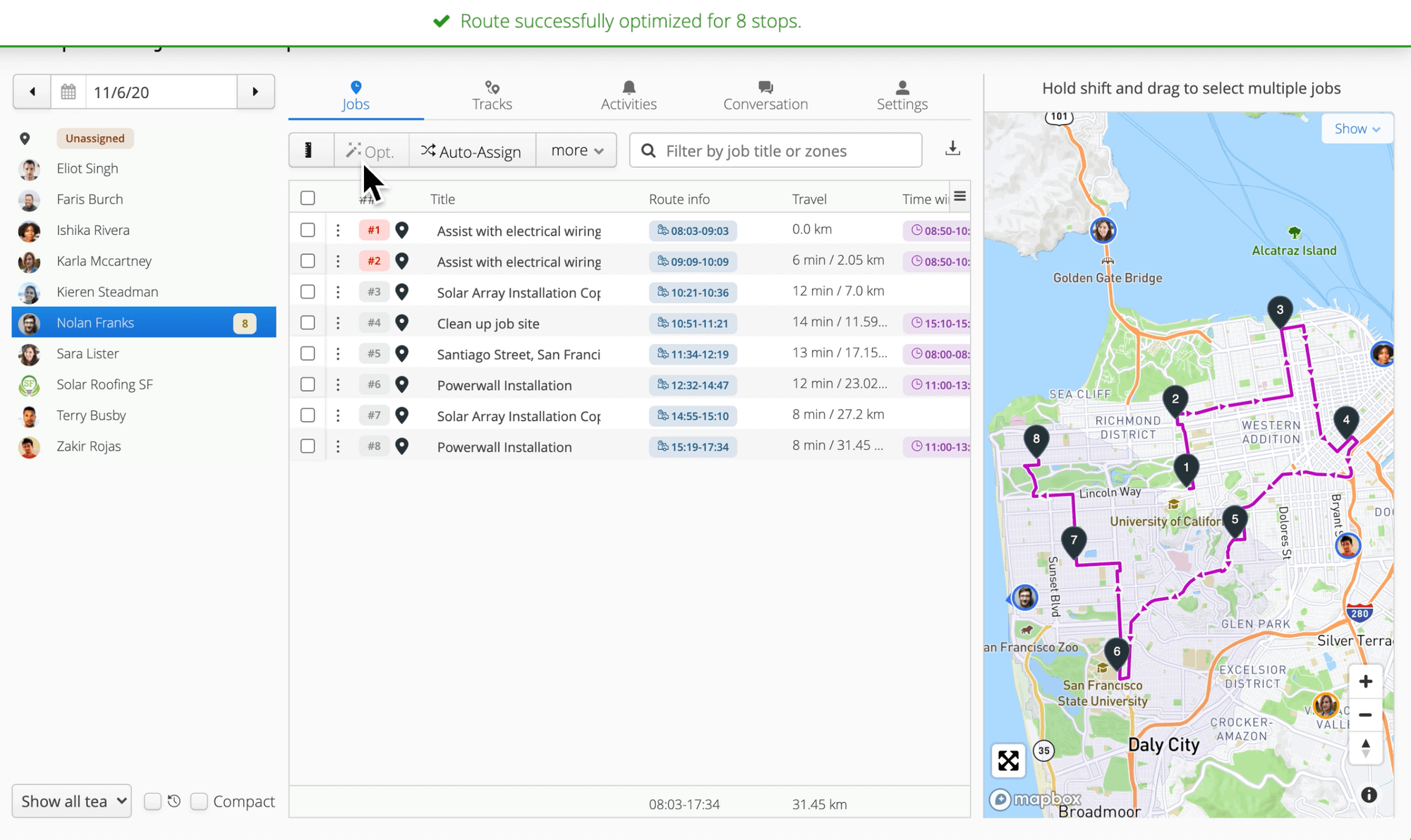Viewport: 1411px width, 840px height.
Task: Open the Show all teams selector
Action: click(x=72, y=801)
